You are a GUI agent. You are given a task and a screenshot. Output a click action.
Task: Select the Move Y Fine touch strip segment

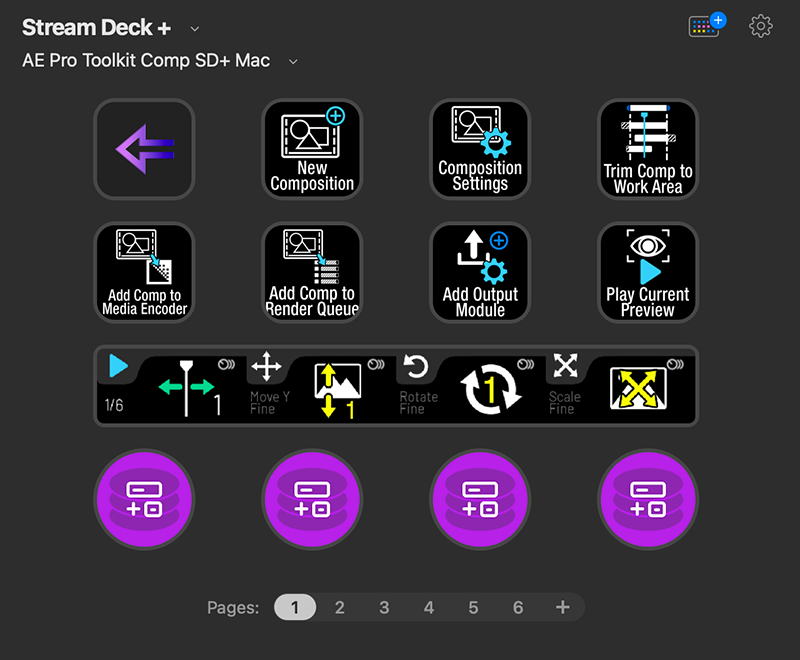pyautogui.click(x=321, y=386)
